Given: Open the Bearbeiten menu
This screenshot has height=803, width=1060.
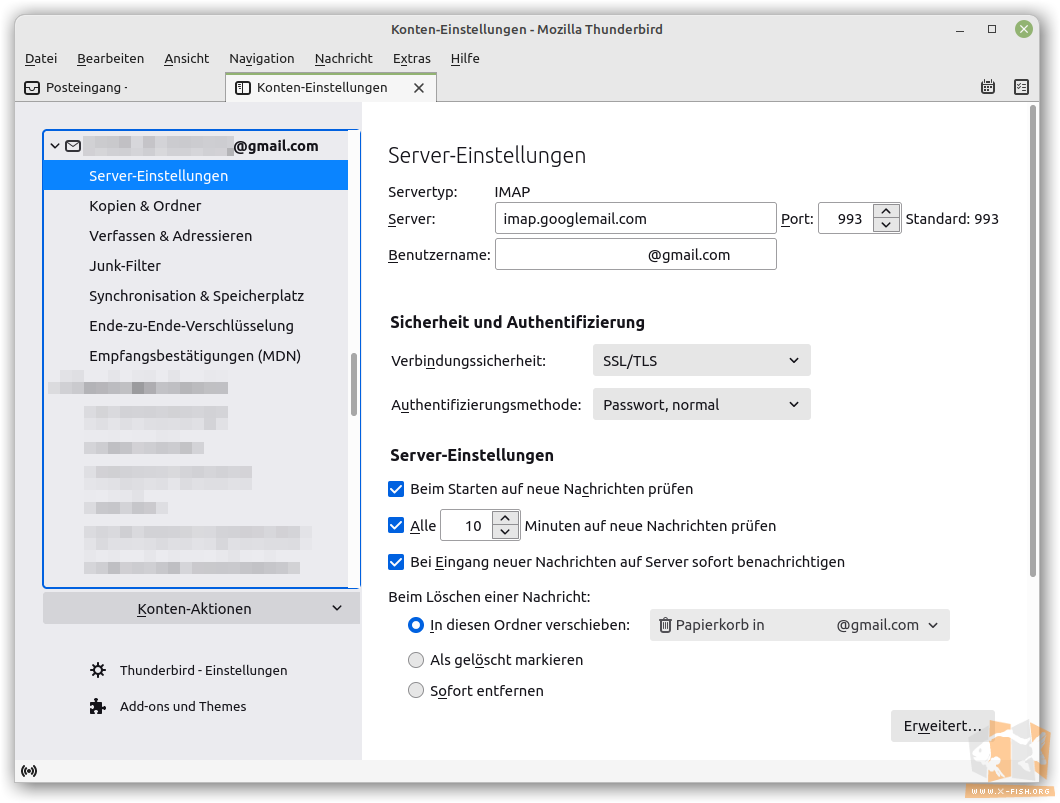Looking at the screenshot, I should pos(111,59).
